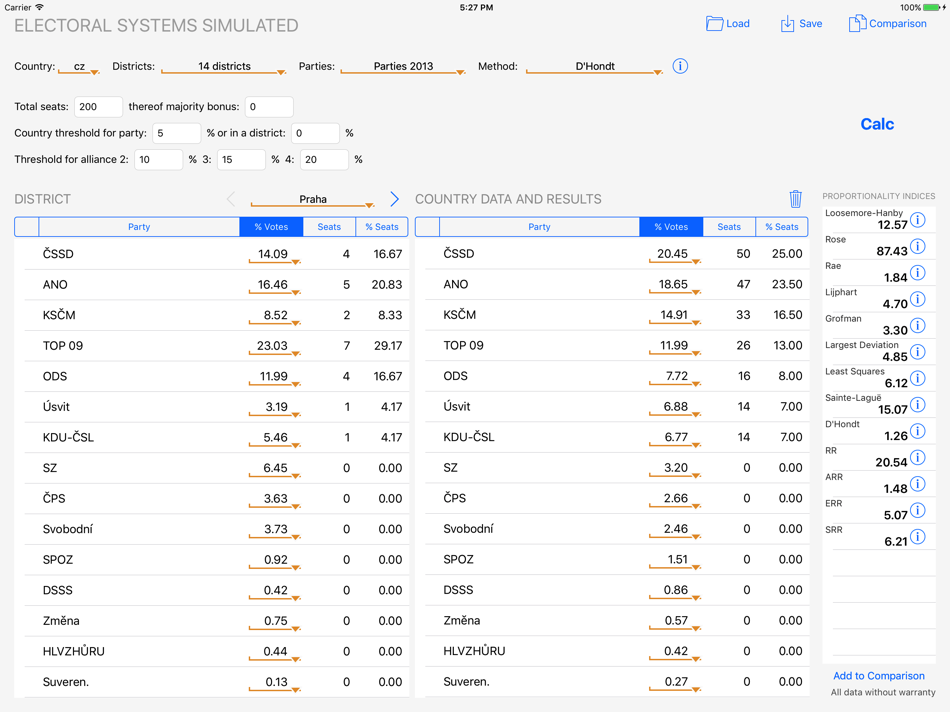
Task: Open the Sainte-Laguë index information
Action: pyautogui.click(x=918, y=404)
